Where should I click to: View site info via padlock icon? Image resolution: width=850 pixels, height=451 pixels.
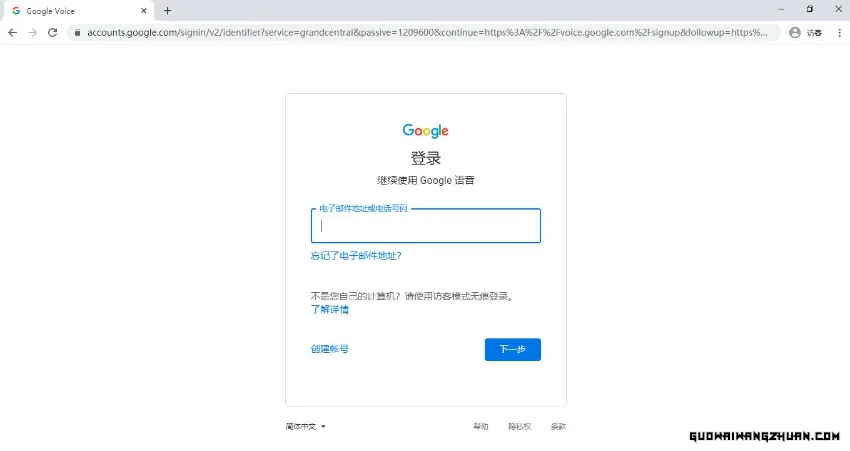[x=78, y=33]
